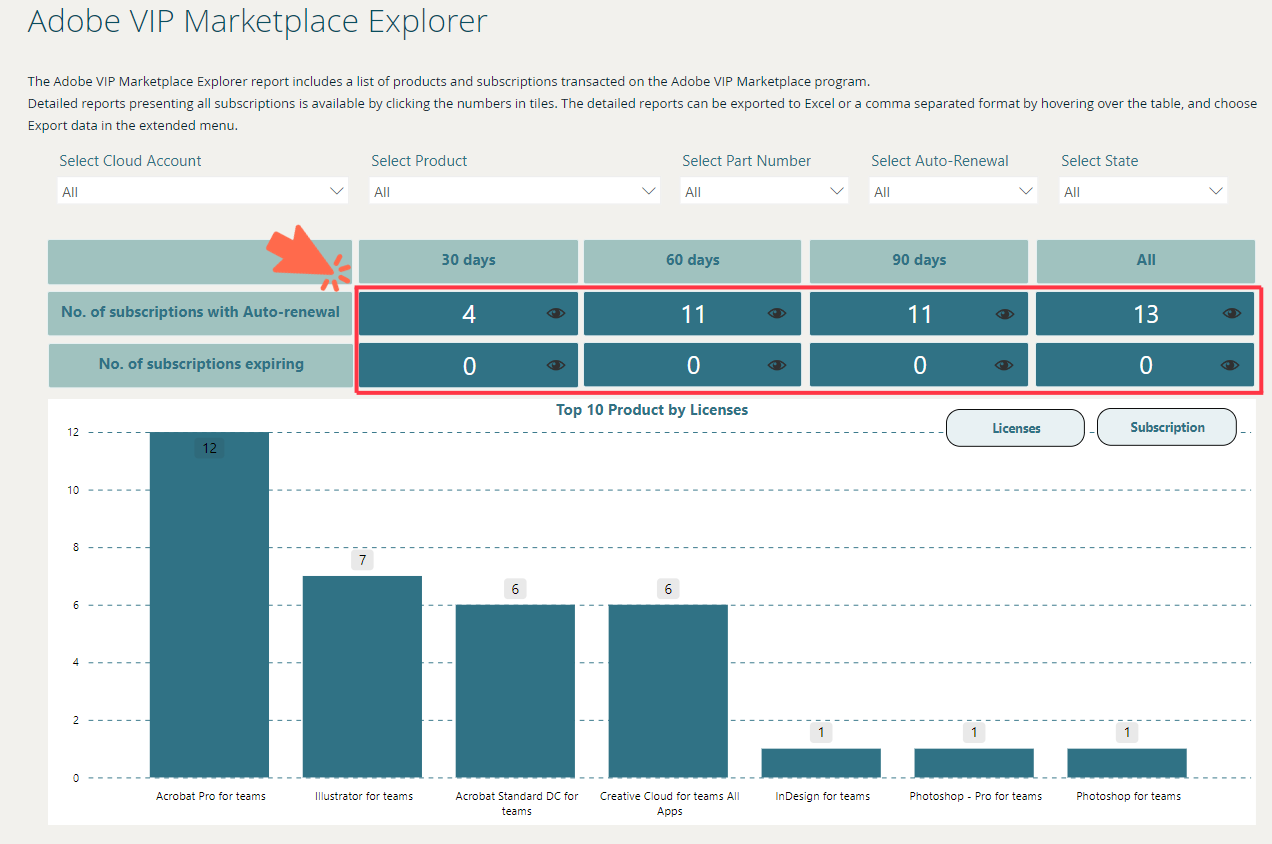Open the Select Auto-Renewal dropdown

954,191
